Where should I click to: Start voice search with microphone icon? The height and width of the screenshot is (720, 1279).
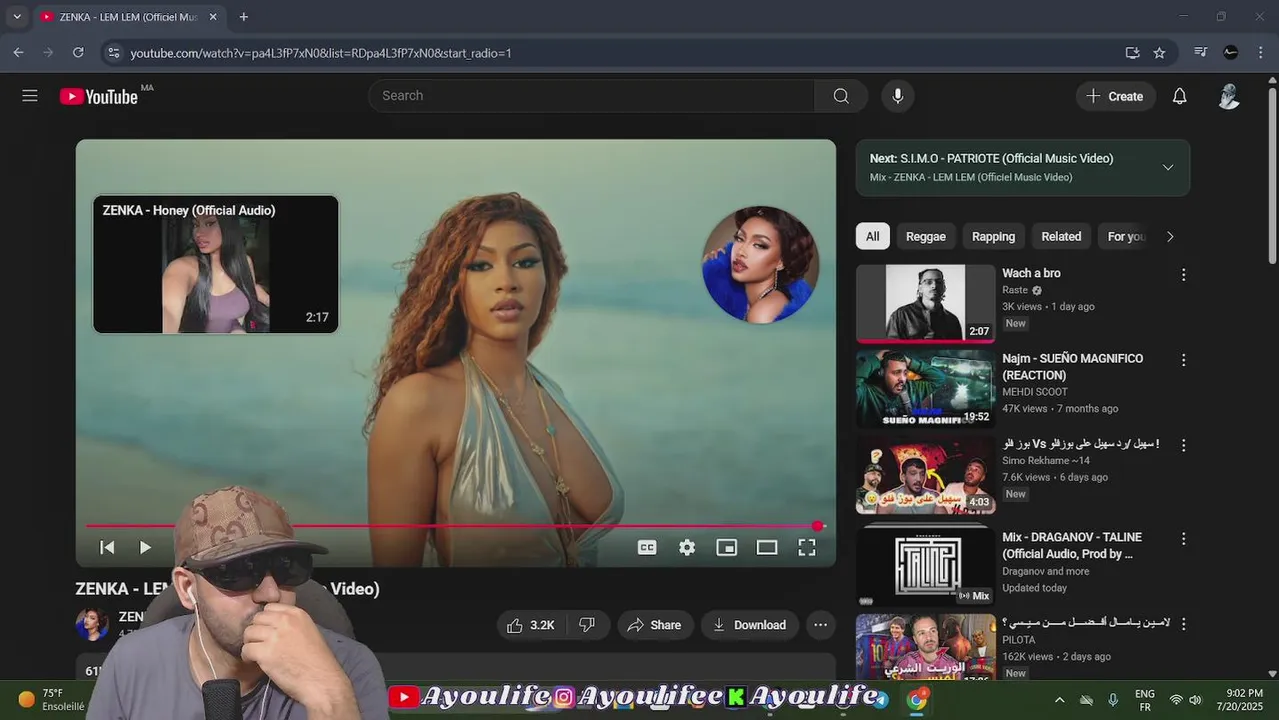(x=898, y=96)
